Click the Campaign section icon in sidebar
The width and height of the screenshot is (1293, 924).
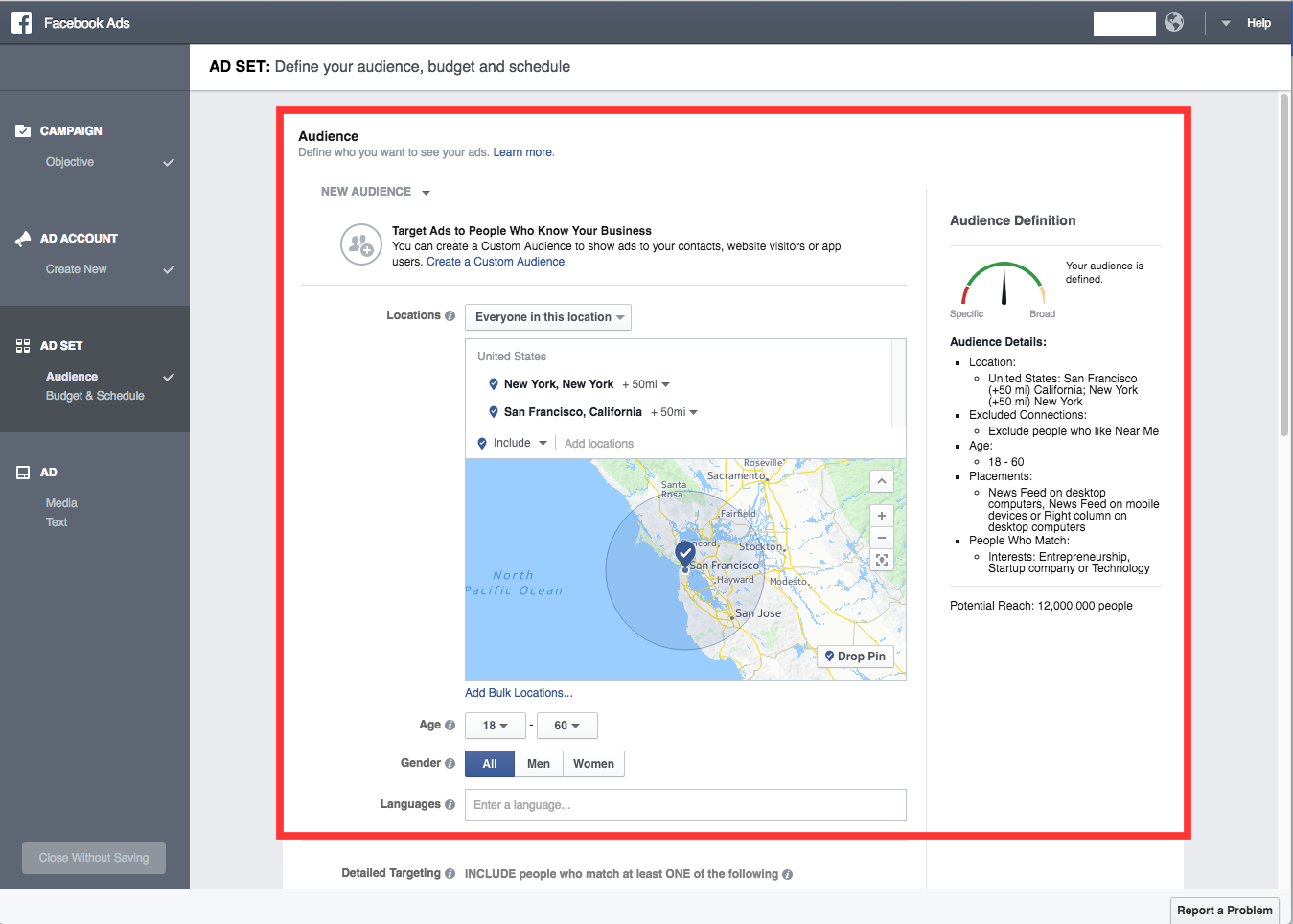23,130
